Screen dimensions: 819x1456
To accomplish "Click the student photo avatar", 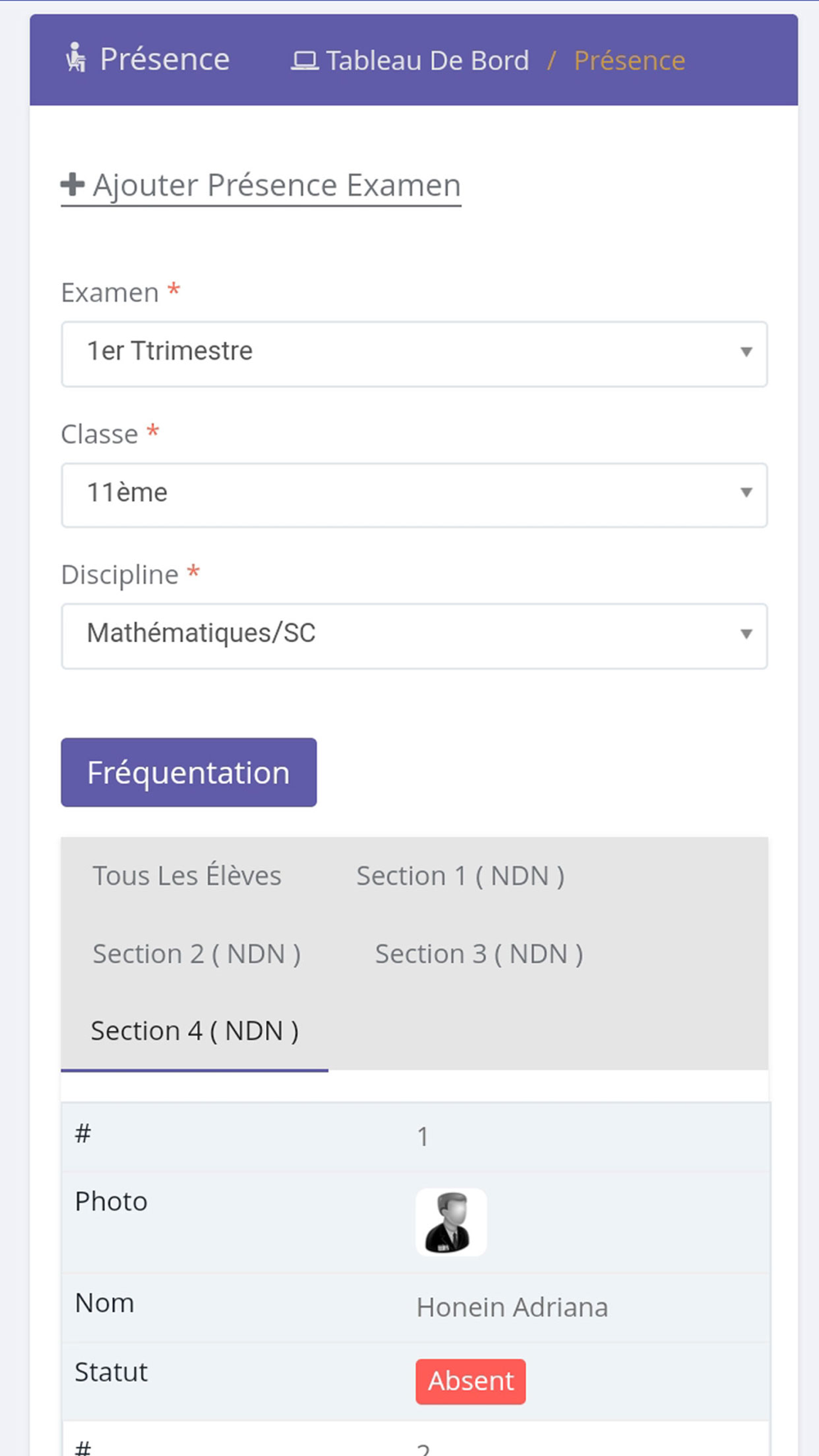I will point(450,1222).
